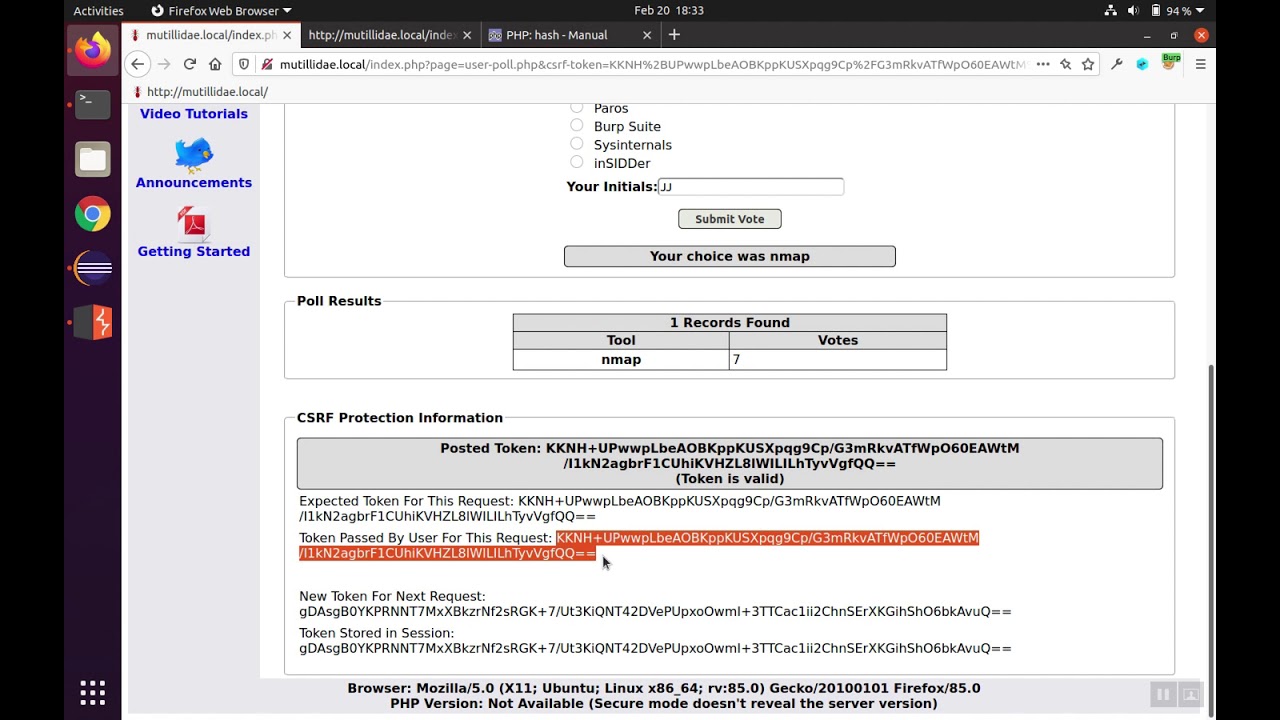Click the PHP Version footer line
Screen dimensions: 1280x720
[x=664, y=704]
